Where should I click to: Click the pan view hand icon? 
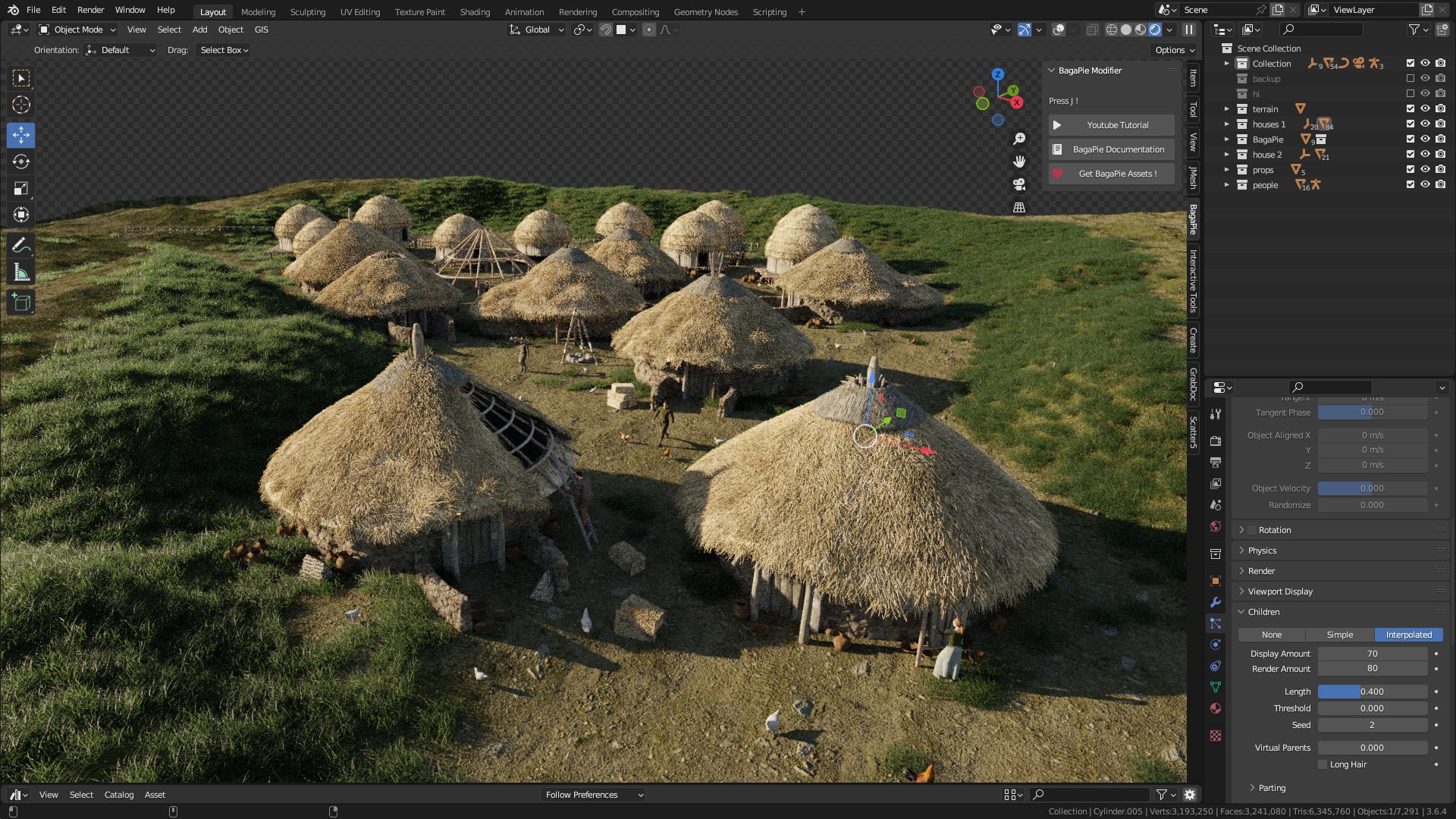point(1019,162)
